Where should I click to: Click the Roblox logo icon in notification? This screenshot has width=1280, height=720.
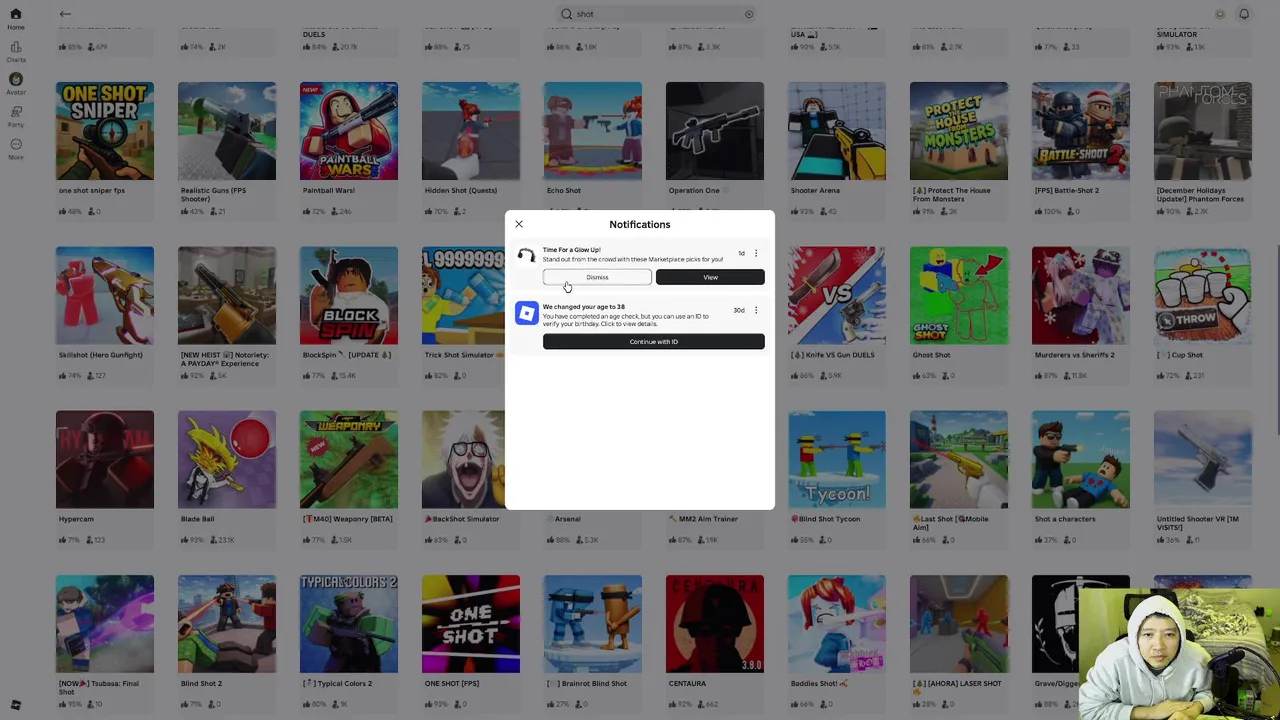(x=526, y=313)
